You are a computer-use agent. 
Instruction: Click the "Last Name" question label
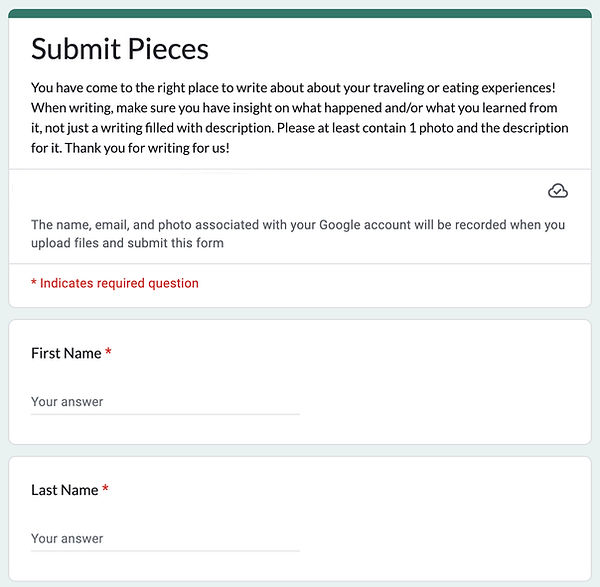click(64, 490)
